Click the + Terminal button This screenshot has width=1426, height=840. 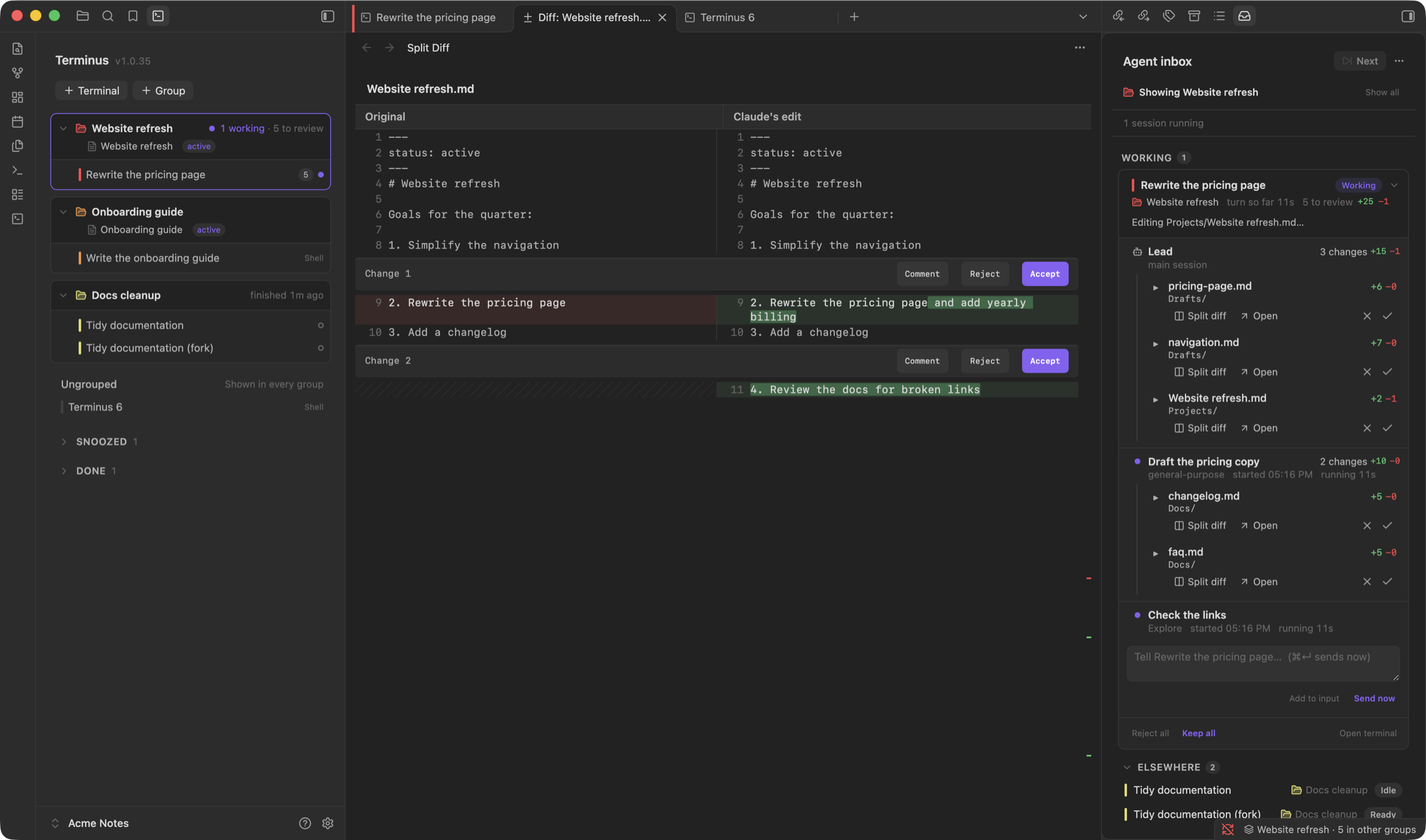pos(92,90)
